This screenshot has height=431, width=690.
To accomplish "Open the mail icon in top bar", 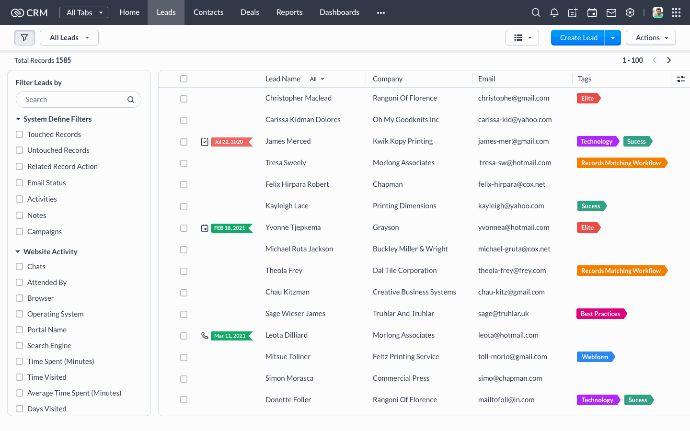I will tap(611, 13).
